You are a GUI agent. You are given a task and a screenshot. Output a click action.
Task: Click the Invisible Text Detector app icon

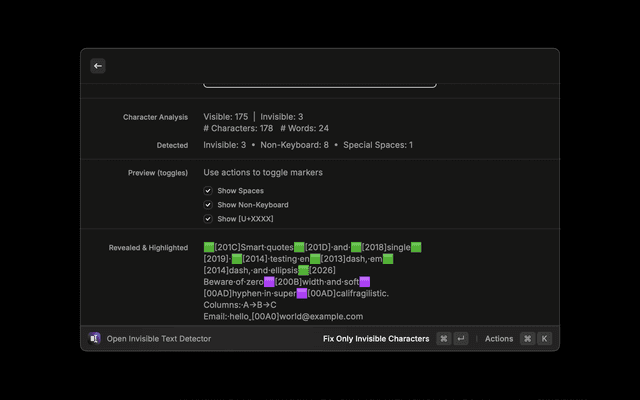(95, 339)
